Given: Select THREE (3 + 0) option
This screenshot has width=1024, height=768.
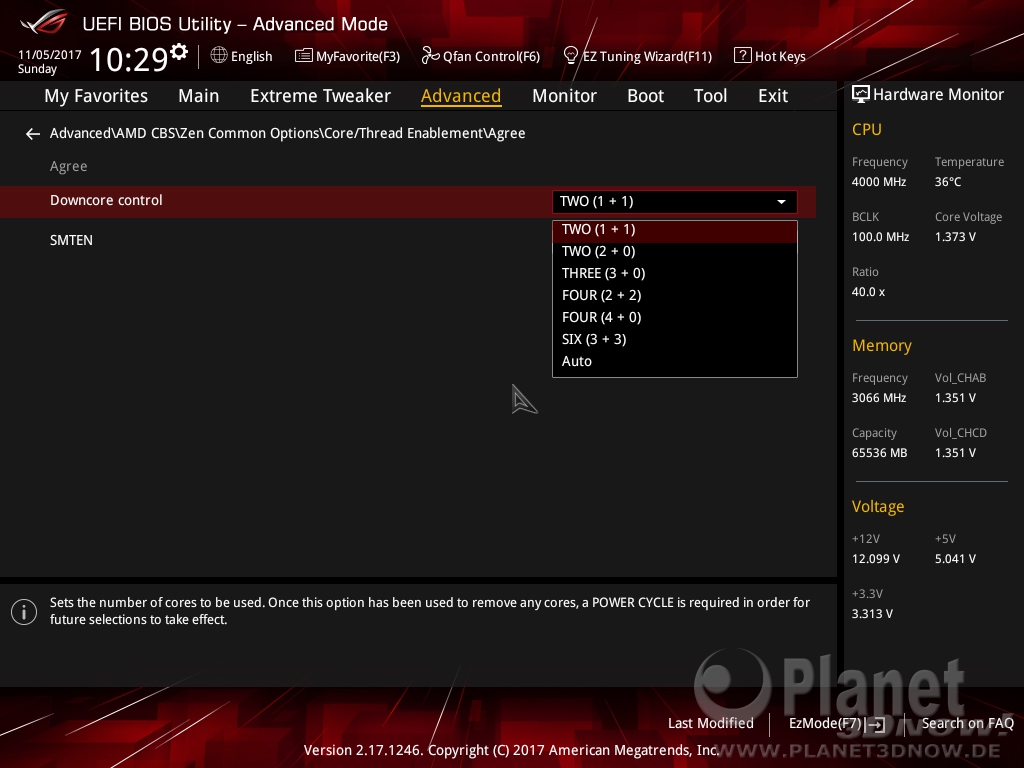Looking at the screenshot, I should (675, 274).
